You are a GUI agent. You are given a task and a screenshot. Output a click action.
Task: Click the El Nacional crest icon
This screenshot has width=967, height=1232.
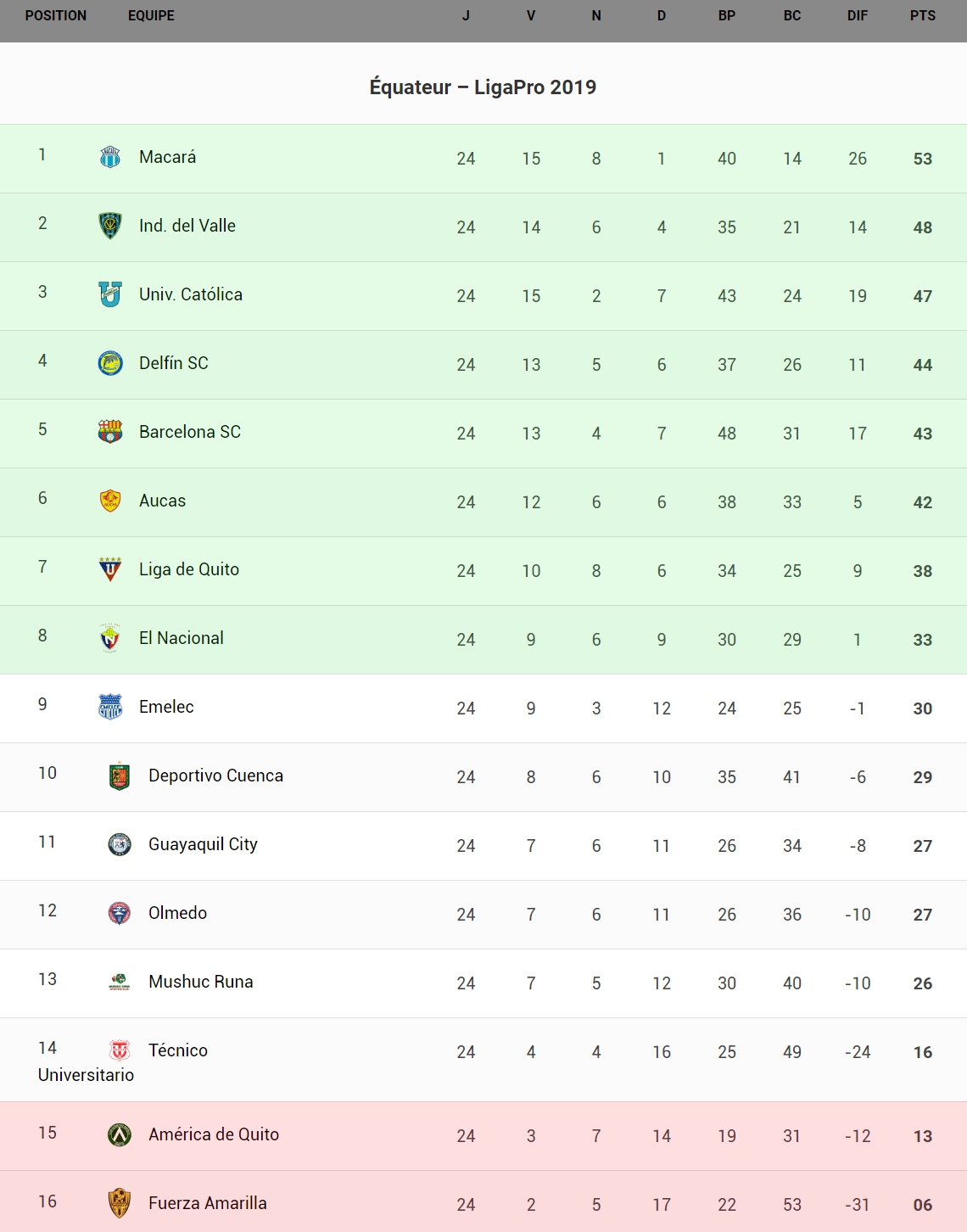(110, 638)
